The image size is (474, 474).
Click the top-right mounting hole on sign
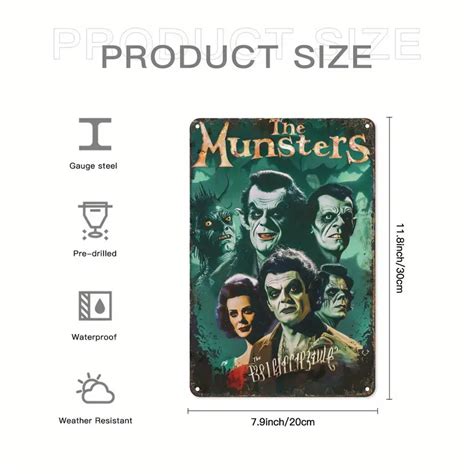tap(367, 126)
